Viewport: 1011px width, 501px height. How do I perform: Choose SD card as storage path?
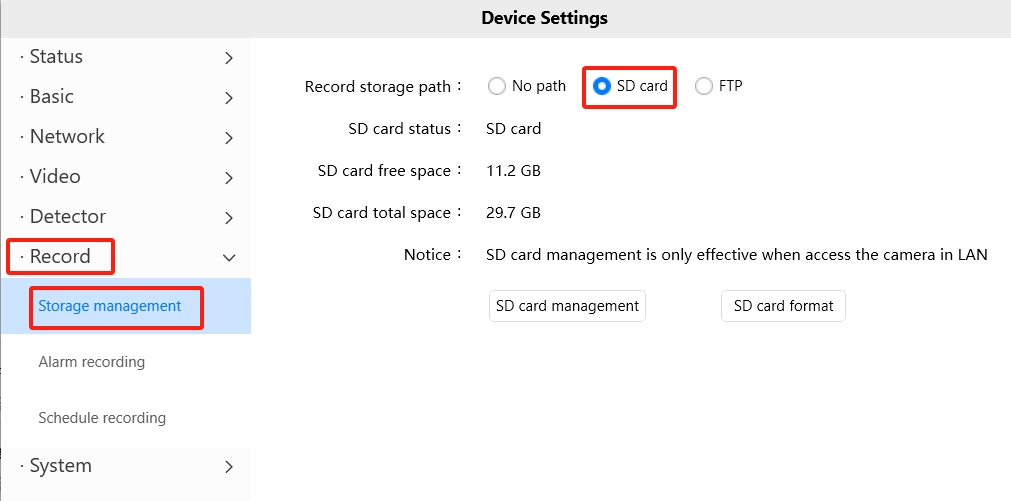pos(602,86)
